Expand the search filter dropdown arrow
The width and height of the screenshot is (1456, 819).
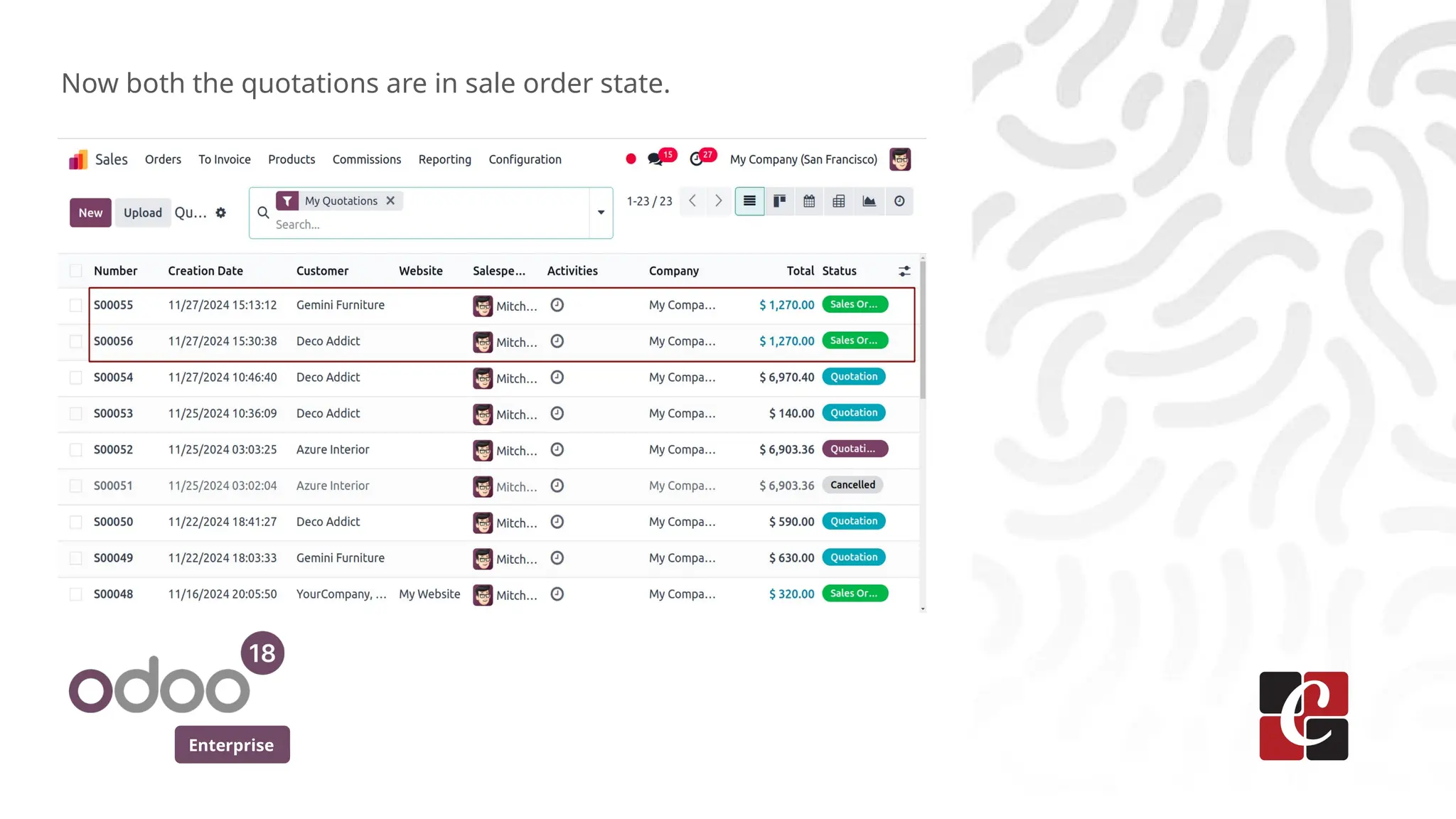click(x=601, y=213)
